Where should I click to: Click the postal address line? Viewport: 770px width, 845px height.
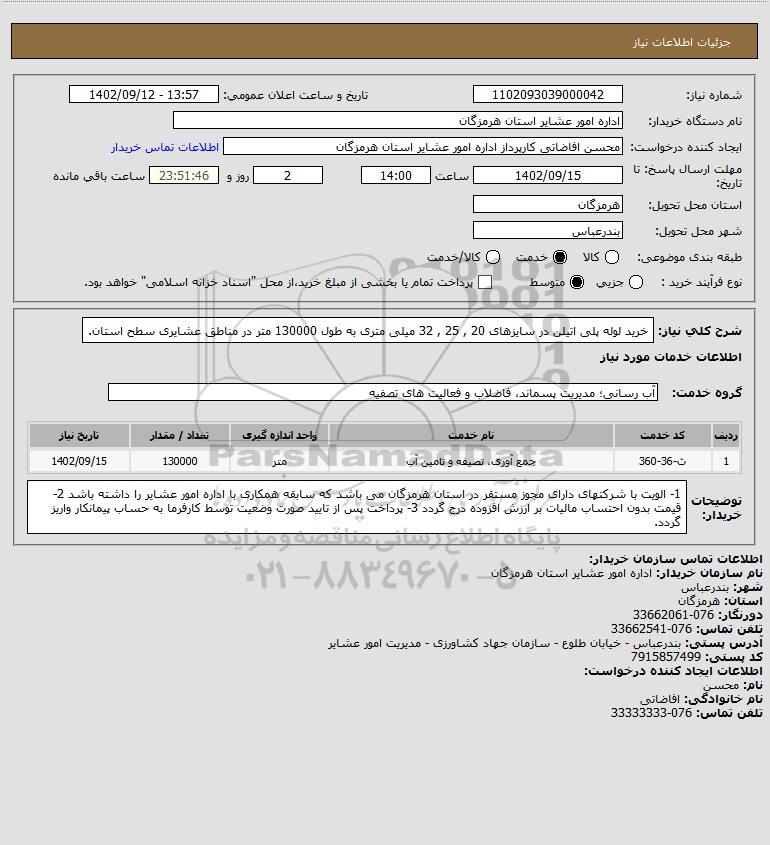tap(545, 643)
